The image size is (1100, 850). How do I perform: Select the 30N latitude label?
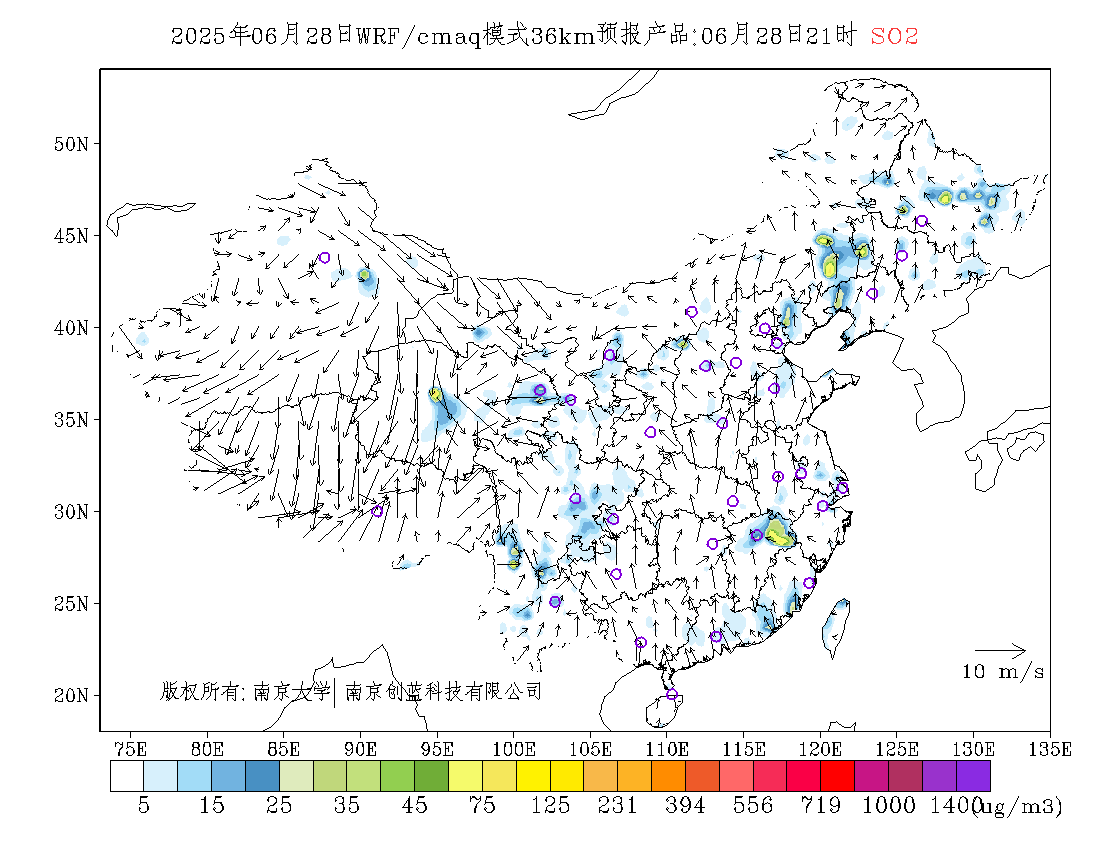[x=72, y=512]
